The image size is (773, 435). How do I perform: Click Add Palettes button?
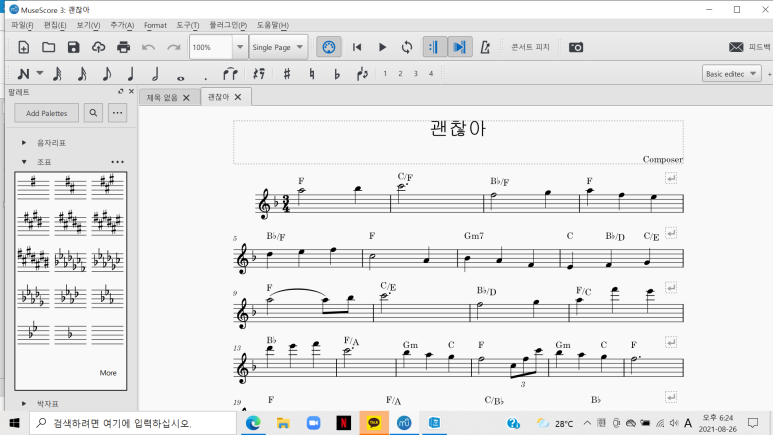pos(46,113)
